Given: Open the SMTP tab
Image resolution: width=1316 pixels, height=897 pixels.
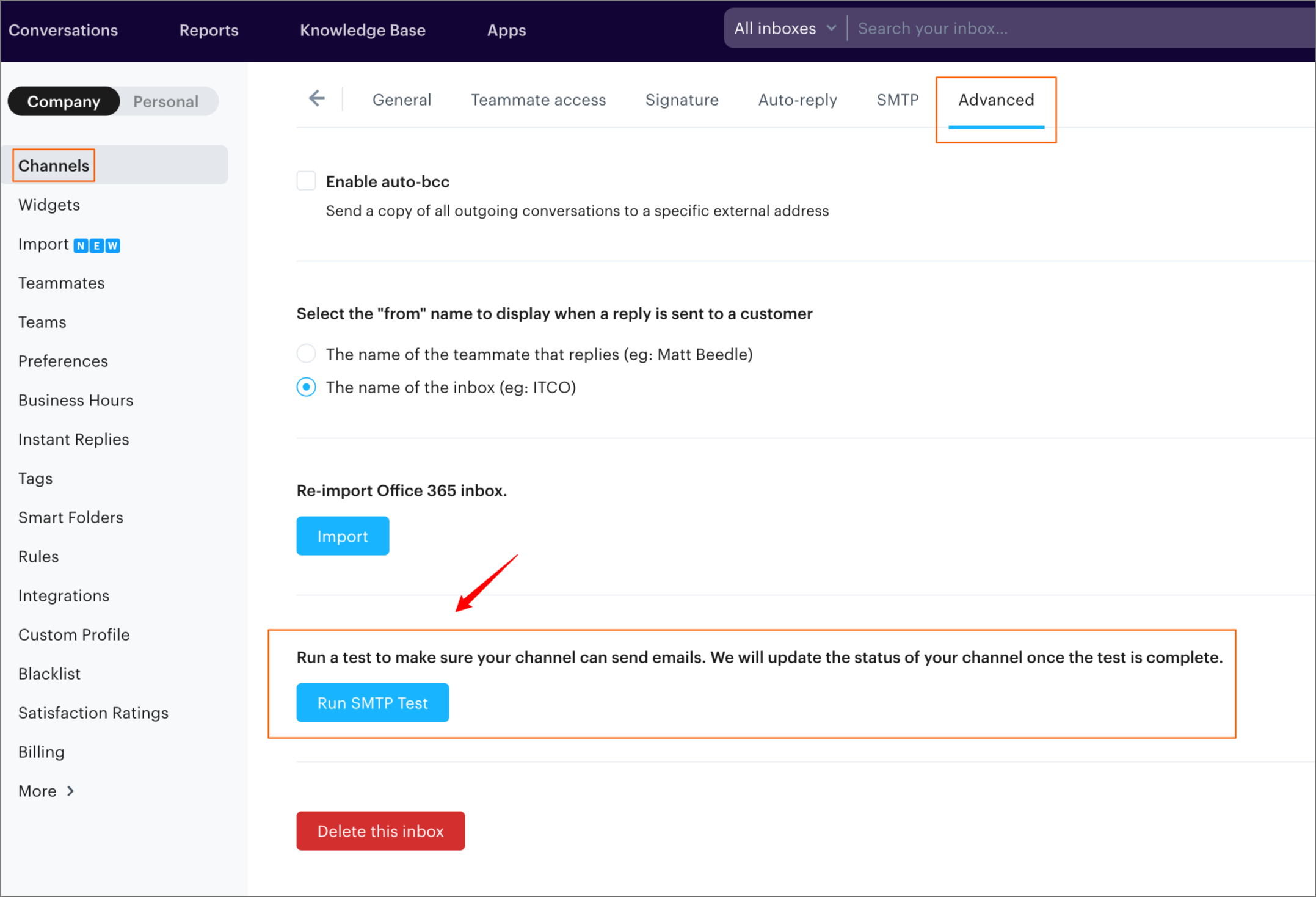Looking at the screenshot, I should [x=897, y=100].
